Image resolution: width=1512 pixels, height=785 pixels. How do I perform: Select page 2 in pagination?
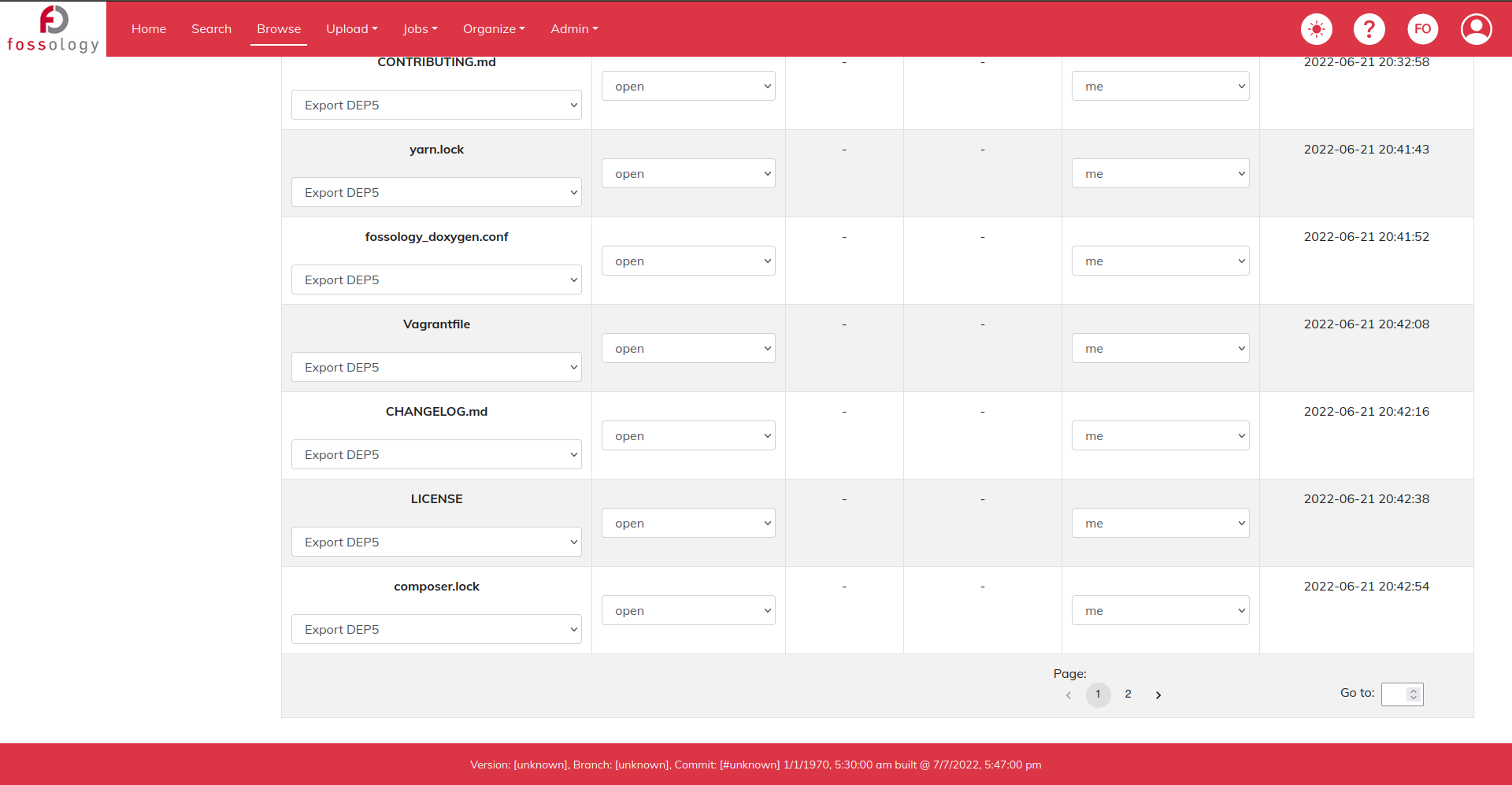coord(1128,694)
